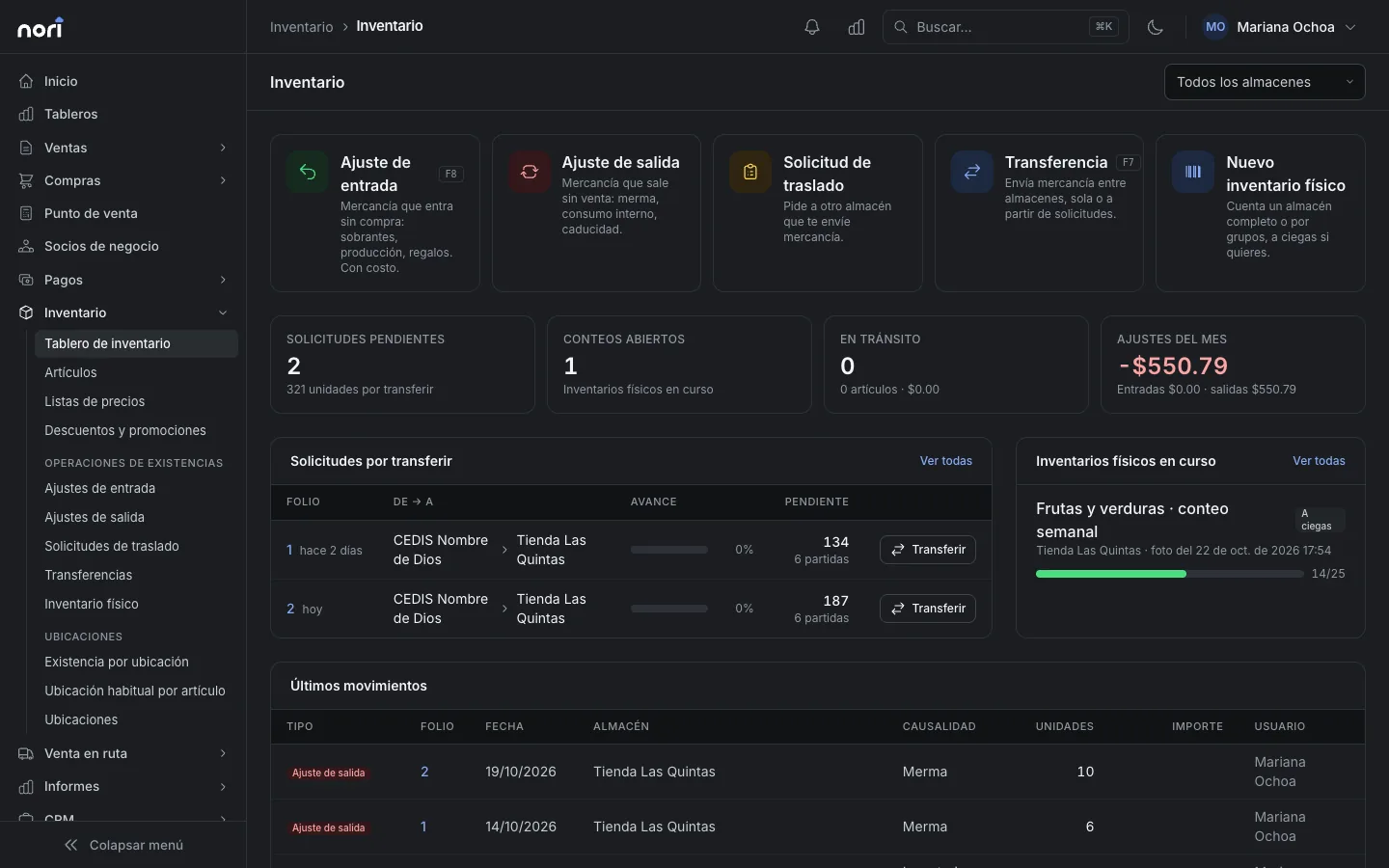This screenshot has width=1389, height=868.
Task: Click the Inventario breadcrumb parent link
Action: point(302,27)
